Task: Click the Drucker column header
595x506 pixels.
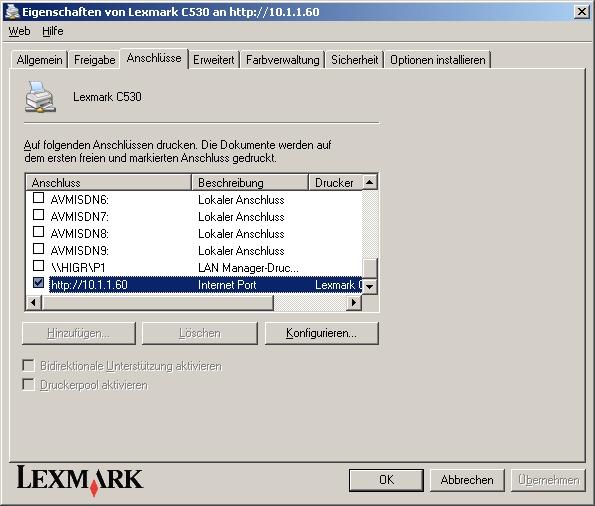Action: (335, 183)
